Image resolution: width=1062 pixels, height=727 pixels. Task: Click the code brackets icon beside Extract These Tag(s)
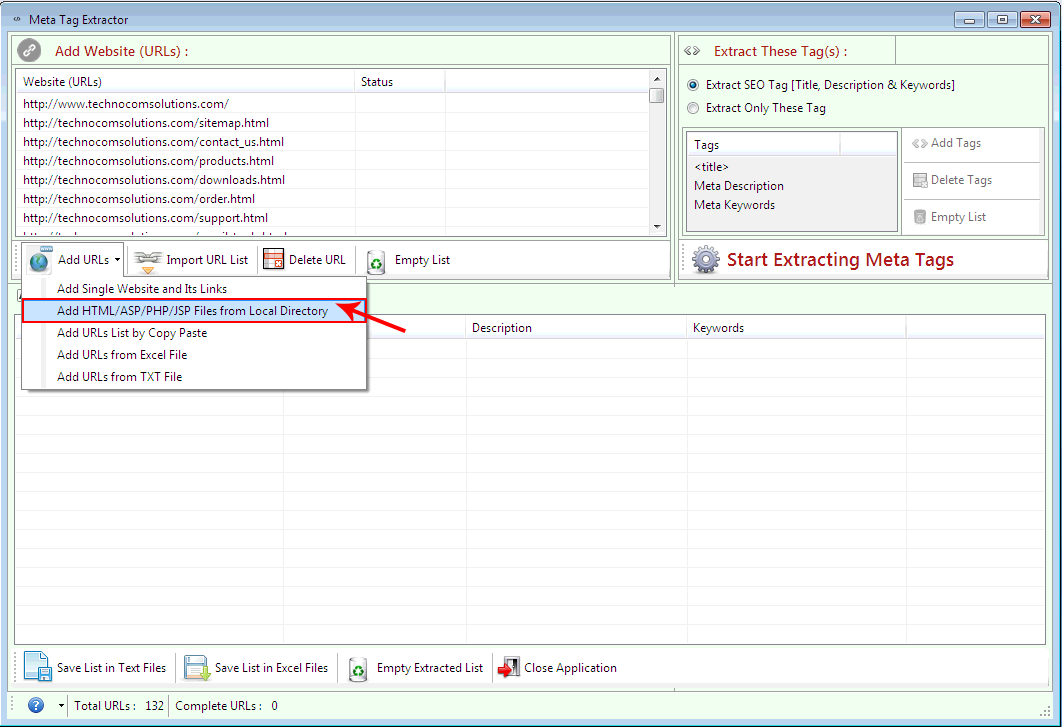coord(692,51)
